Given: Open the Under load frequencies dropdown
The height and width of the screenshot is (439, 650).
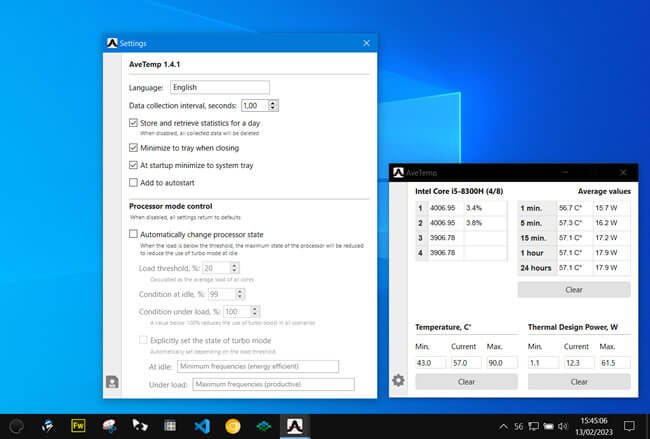Looking at the screenshot, I should (x=273, y=384).
